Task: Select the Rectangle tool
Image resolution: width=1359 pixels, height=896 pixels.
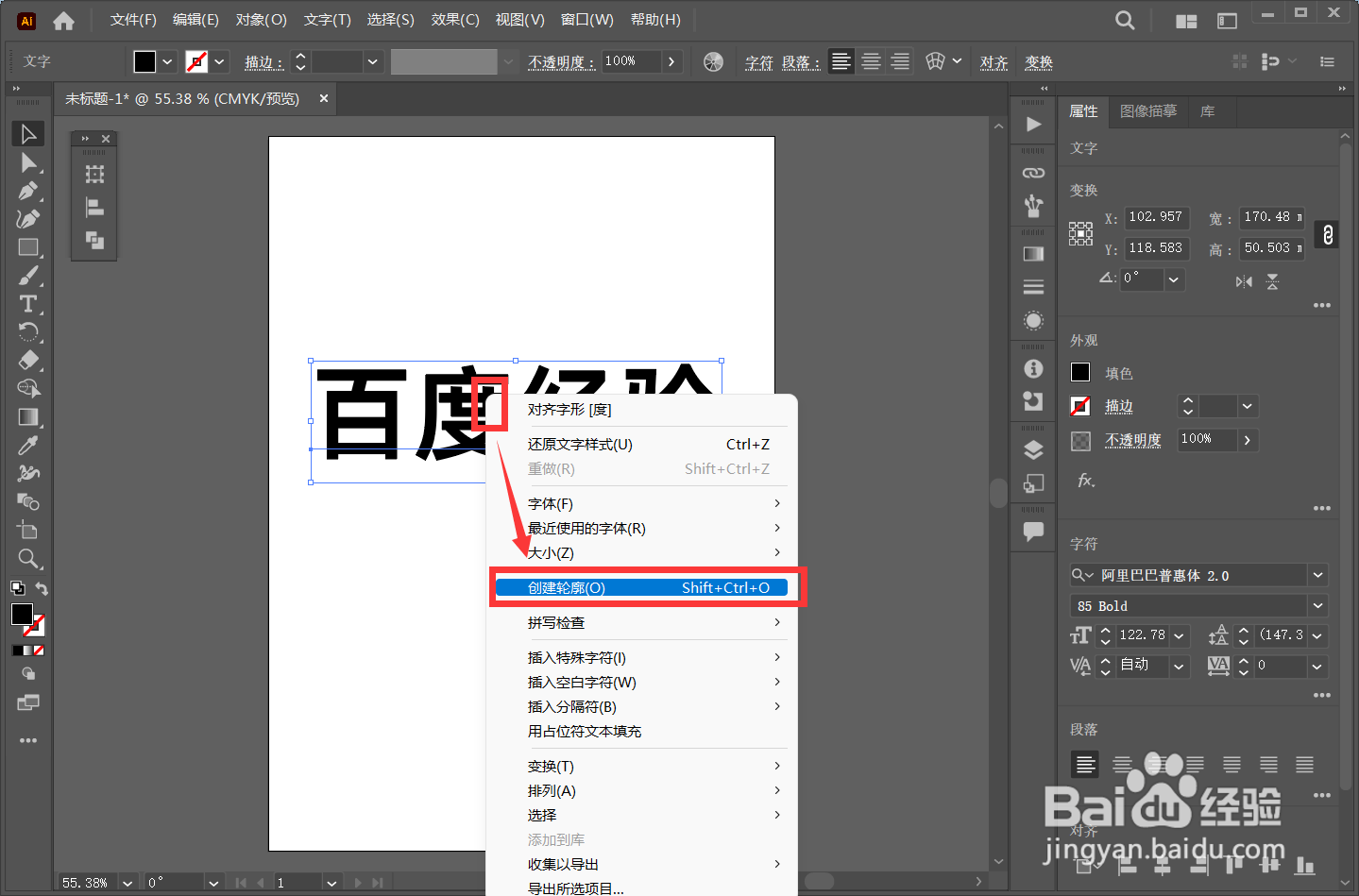Action: (x=28, y=247)
